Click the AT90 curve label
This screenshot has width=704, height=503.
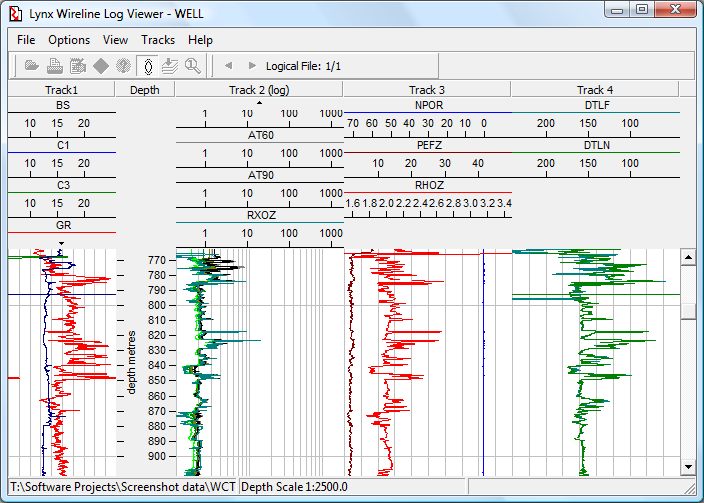point(261,175)
